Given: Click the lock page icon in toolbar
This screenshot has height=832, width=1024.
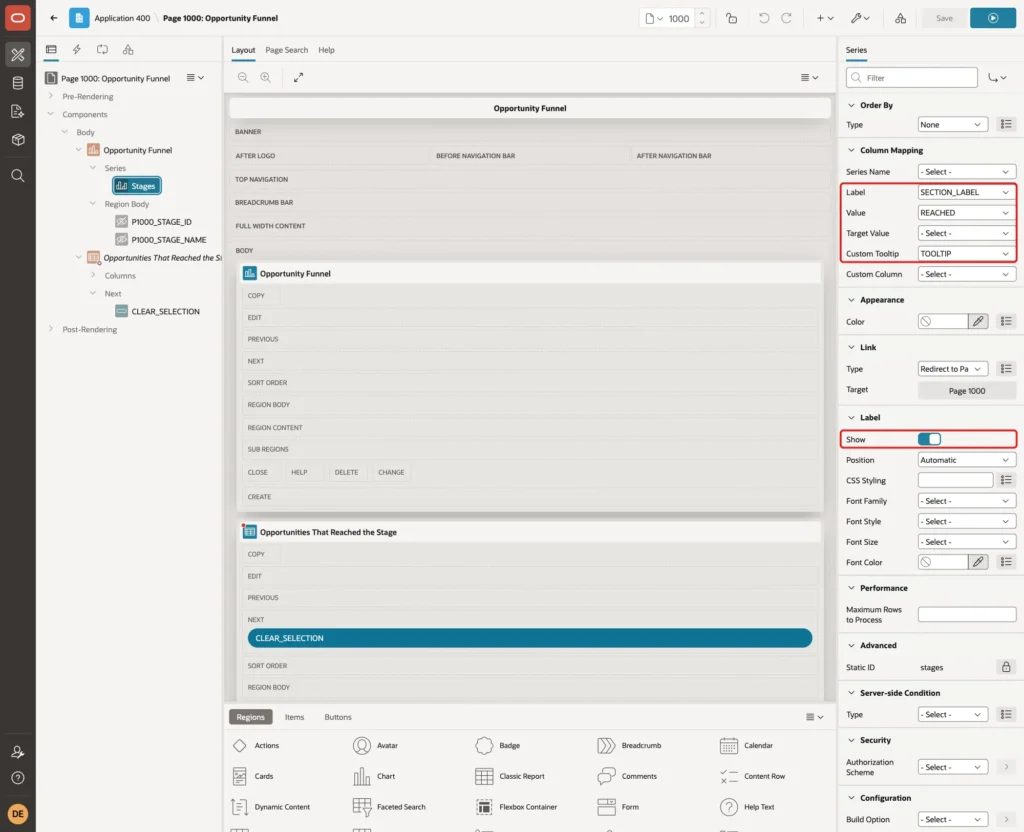Looking at the screenshot, I should [x=731, y=18].
